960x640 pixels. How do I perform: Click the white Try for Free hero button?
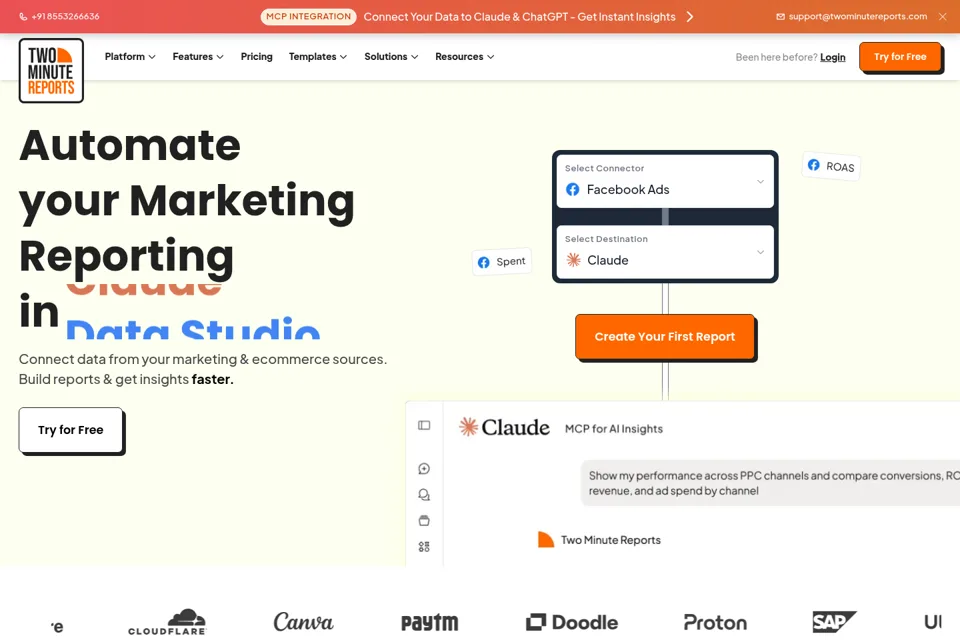pyautogui.click(x=71, y=430)
